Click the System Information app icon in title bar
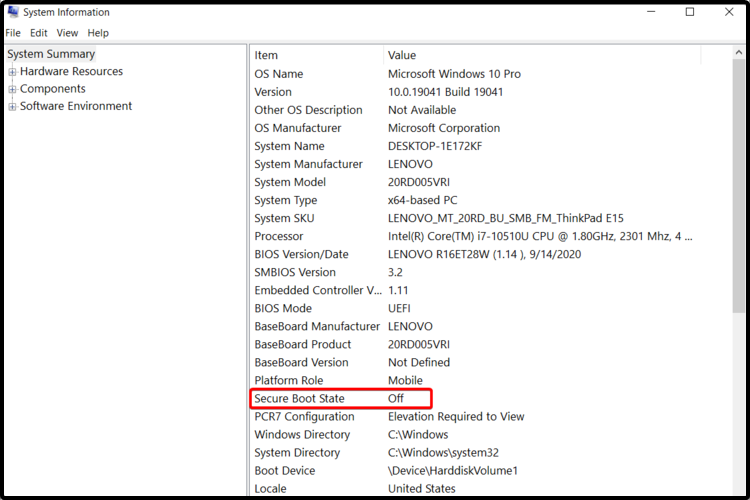This screenshot has width=750, height=500. pos(13,12)
